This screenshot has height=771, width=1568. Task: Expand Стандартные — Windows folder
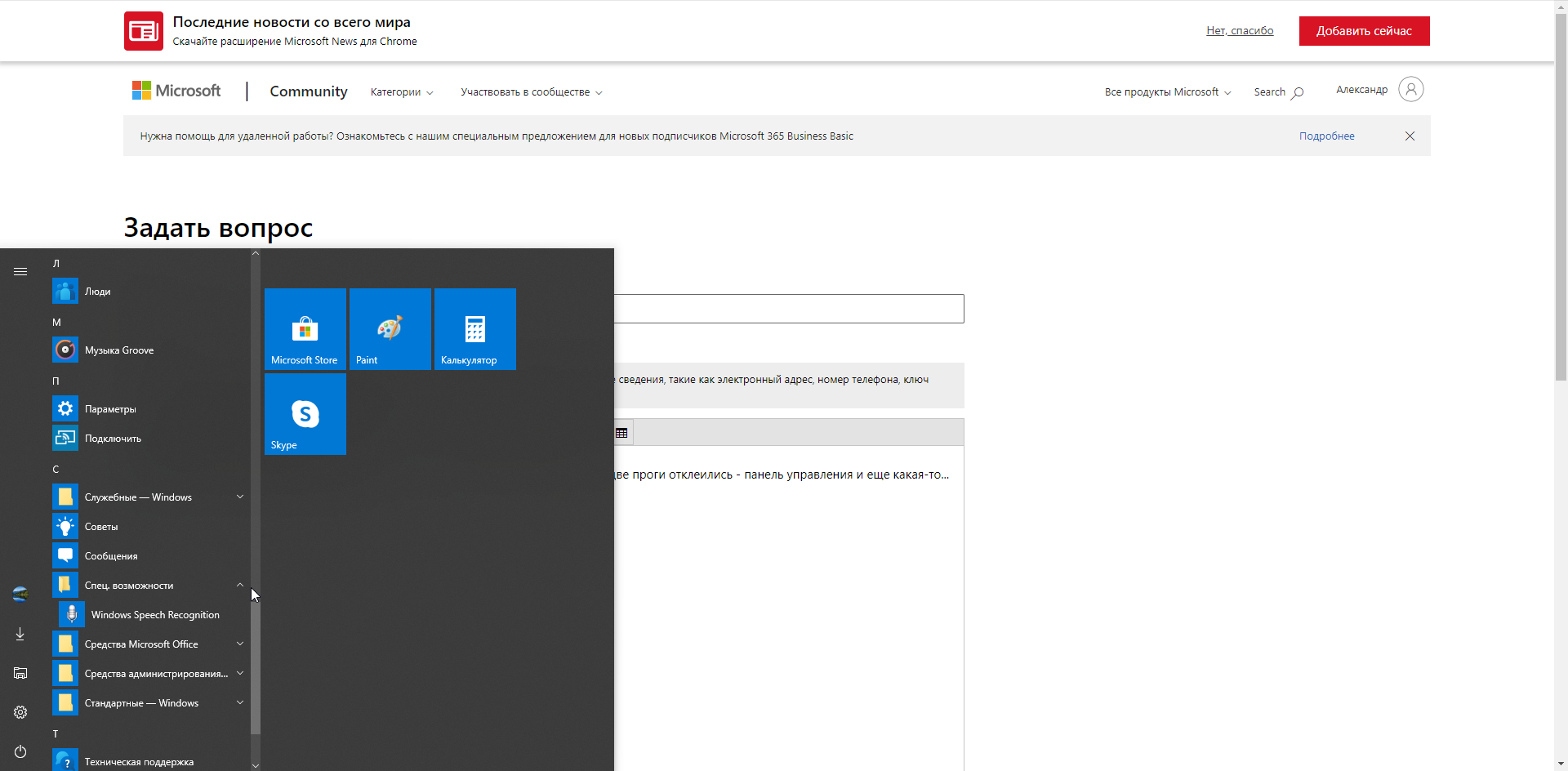149,703
